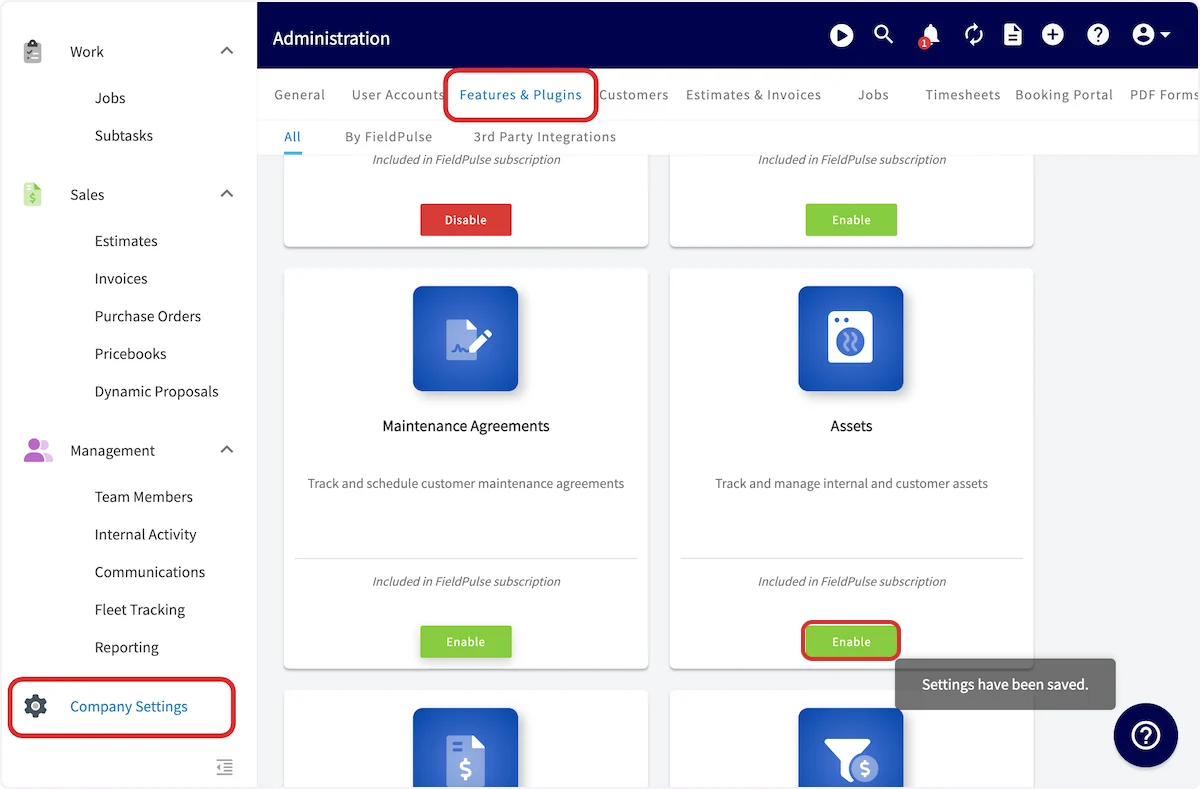
Task: Open notifications bell icon
Action: 929,36
